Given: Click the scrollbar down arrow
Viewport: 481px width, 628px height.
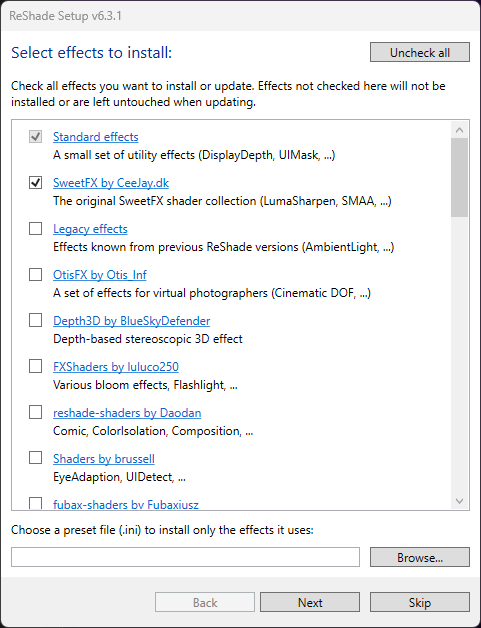Looking at the screenshot, I should (459, 501).
